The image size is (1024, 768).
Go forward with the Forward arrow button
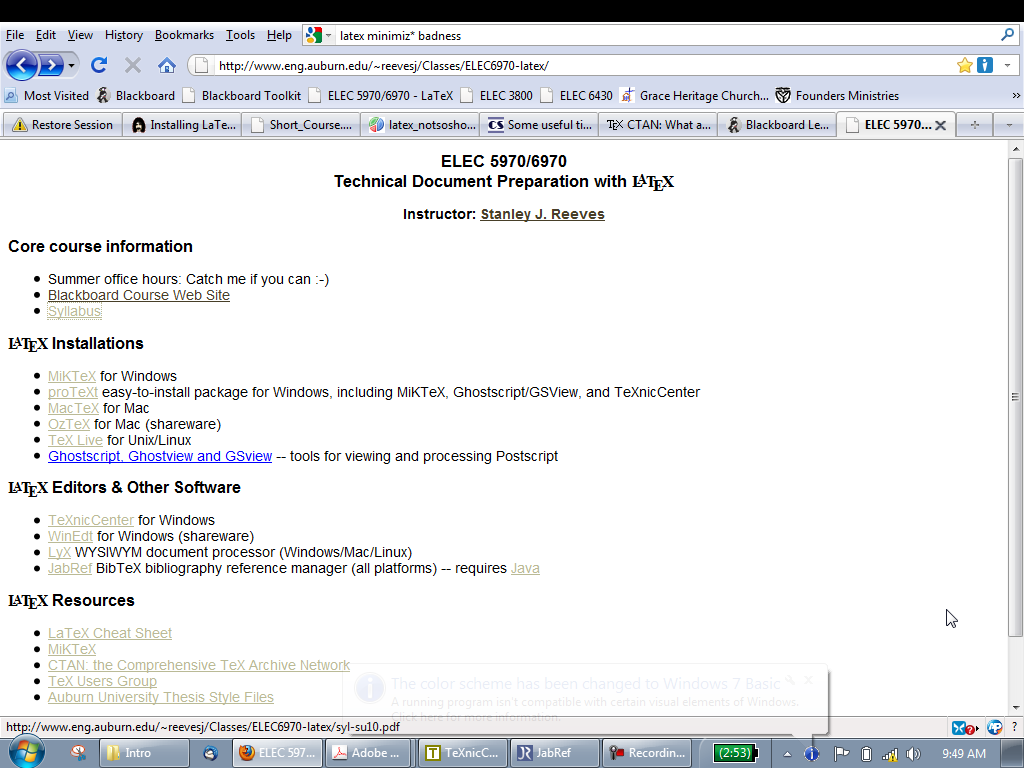[x=51, y=65]
